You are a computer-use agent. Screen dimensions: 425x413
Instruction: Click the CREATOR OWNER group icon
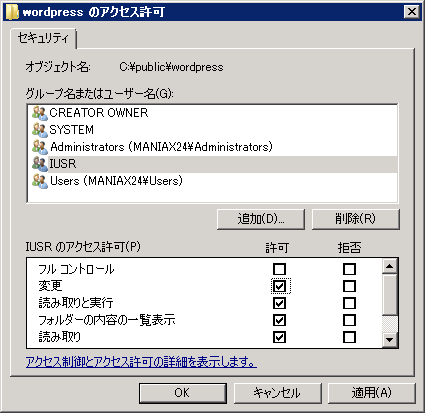click(40, 113)
